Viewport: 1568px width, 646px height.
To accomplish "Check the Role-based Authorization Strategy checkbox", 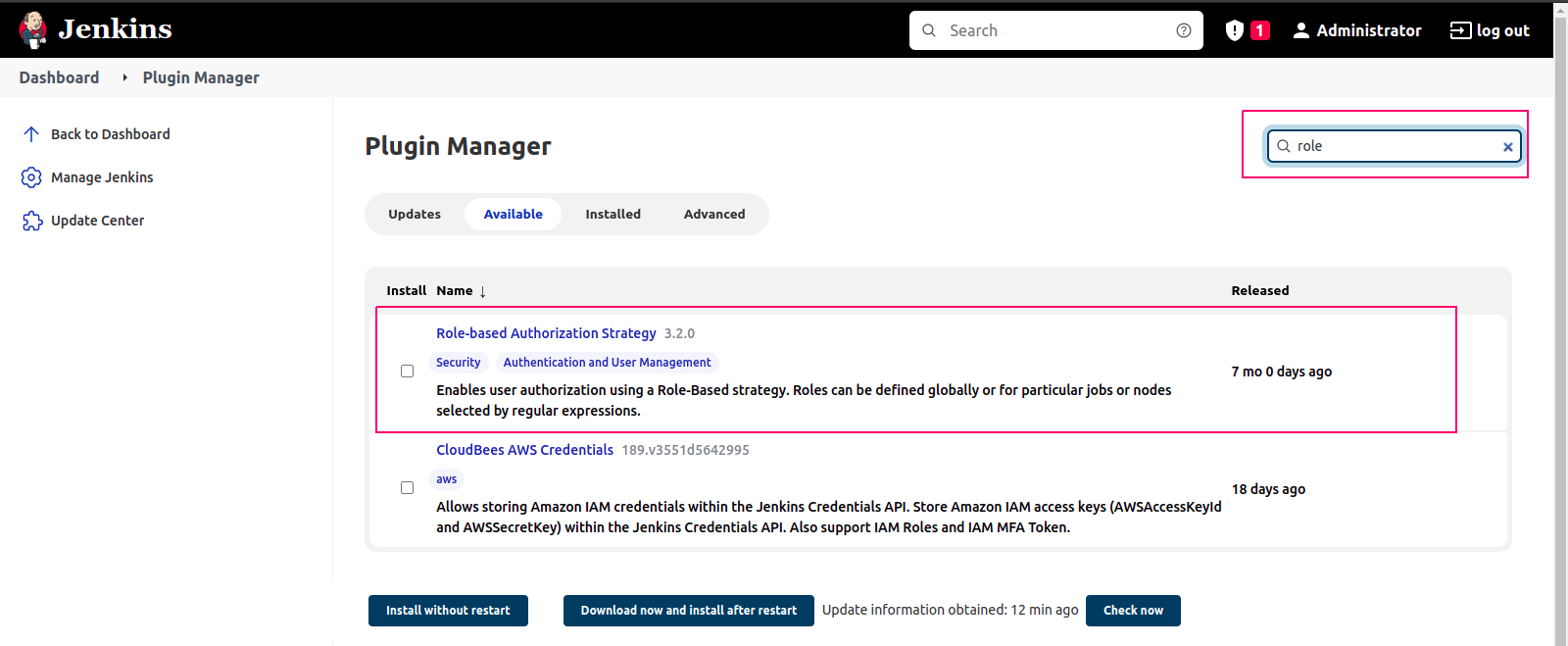I will pyautogui.click(x=407, y=372).
